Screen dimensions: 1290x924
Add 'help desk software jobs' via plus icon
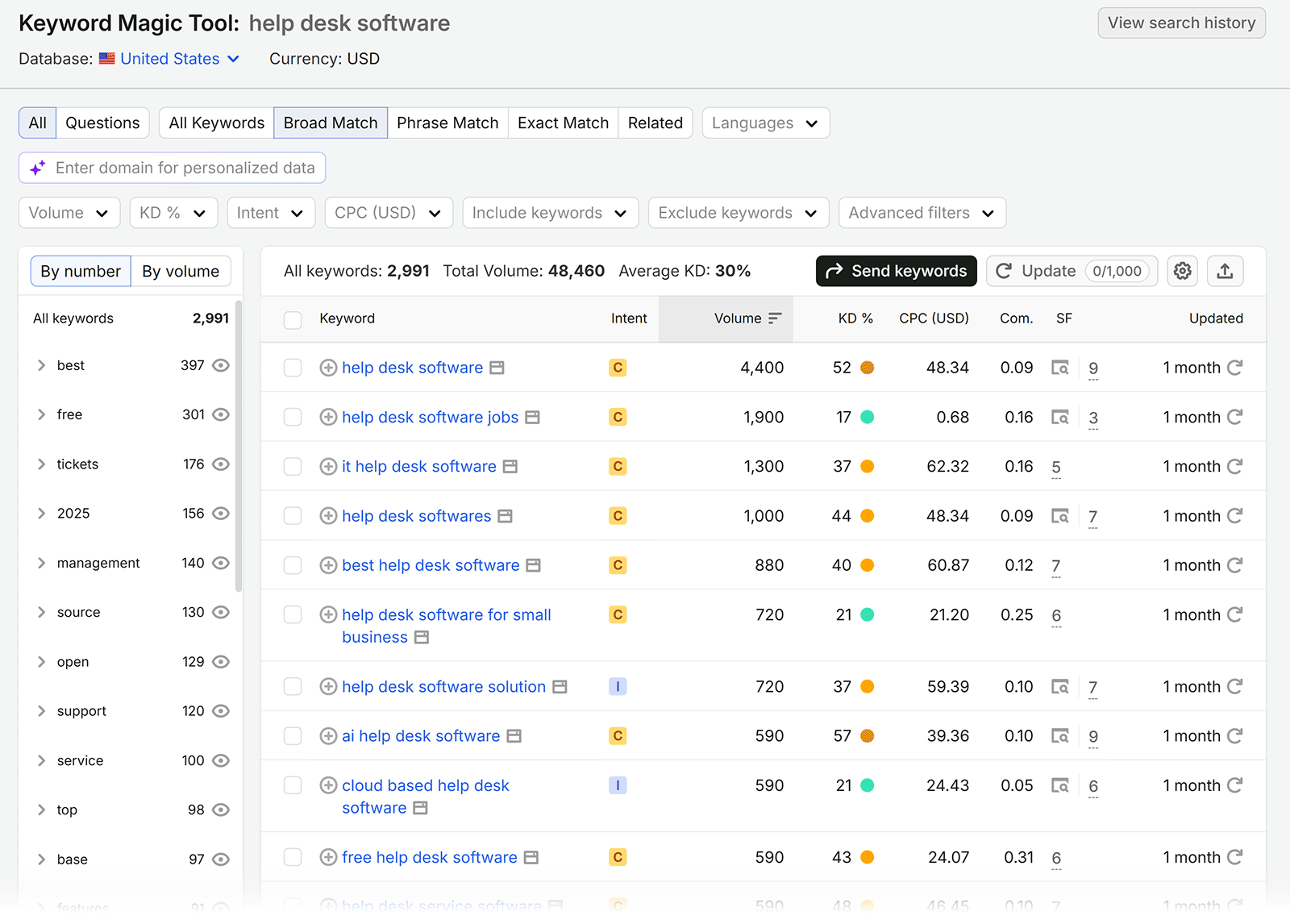(x=328, y=417)
